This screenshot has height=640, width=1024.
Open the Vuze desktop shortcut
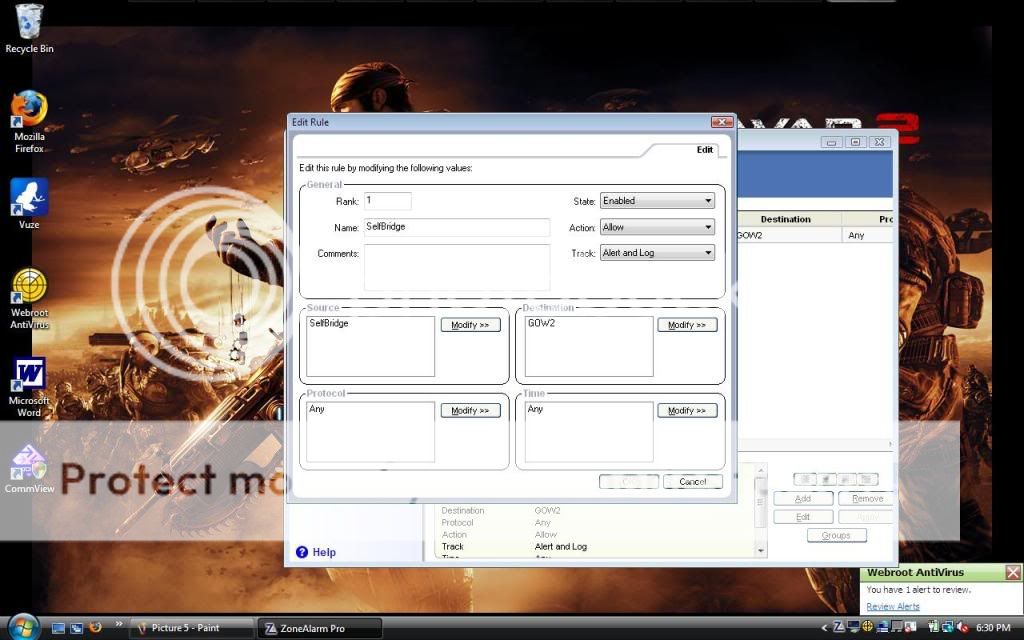point(29,204)
